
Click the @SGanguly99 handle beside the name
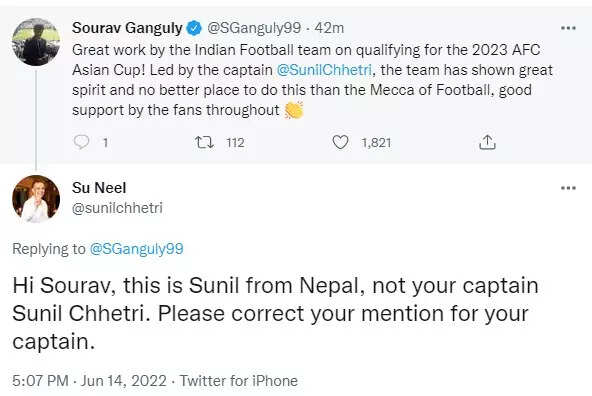point(254,28)
